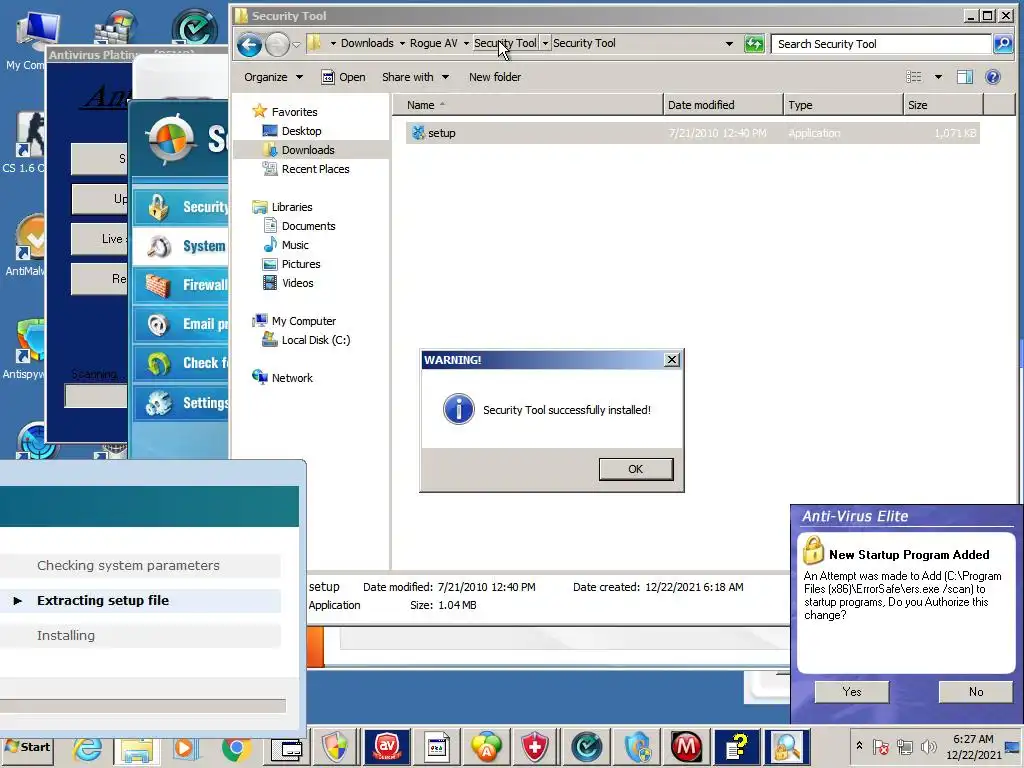Click OK in the WARNING dialog
1024x768 pixels.
point(635,469)
